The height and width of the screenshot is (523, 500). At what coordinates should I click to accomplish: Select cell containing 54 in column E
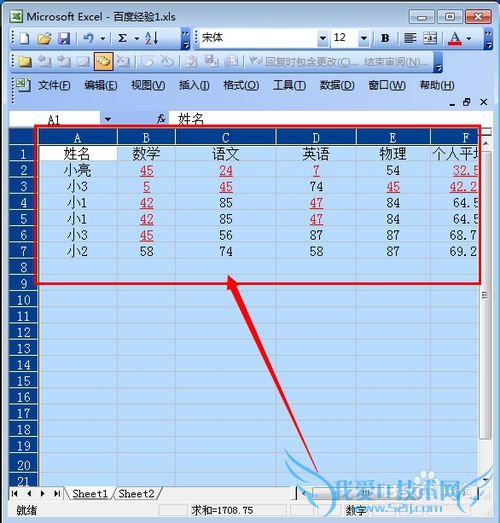coord(393,170)
